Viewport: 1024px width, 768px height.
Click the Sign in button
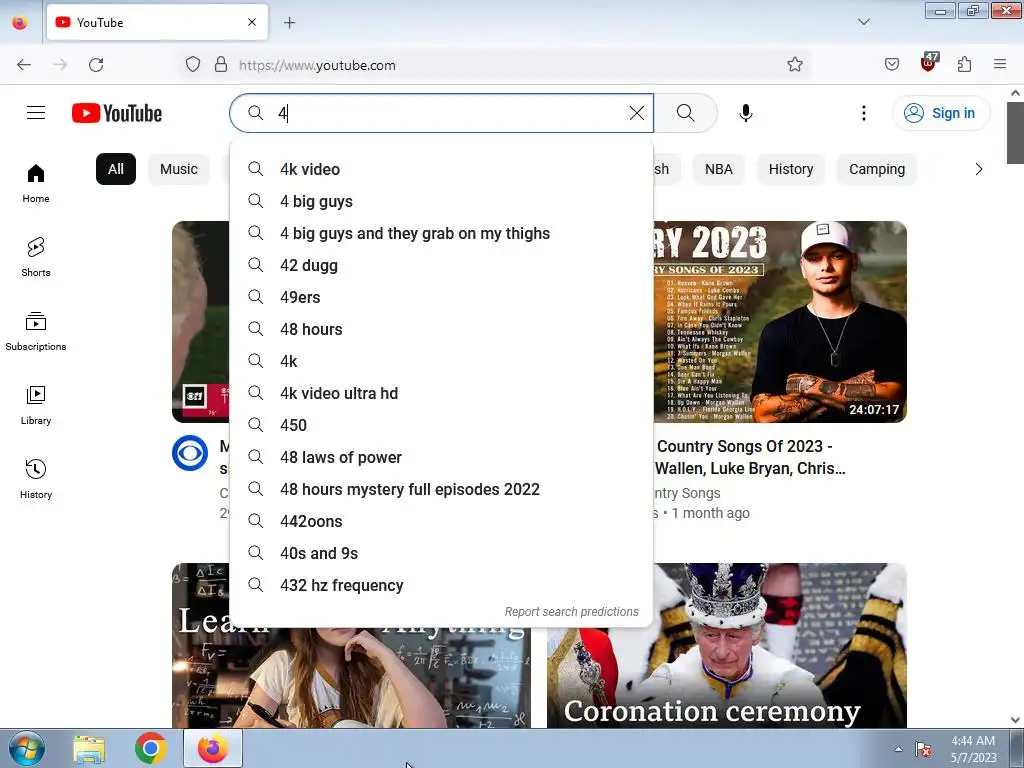940,113
